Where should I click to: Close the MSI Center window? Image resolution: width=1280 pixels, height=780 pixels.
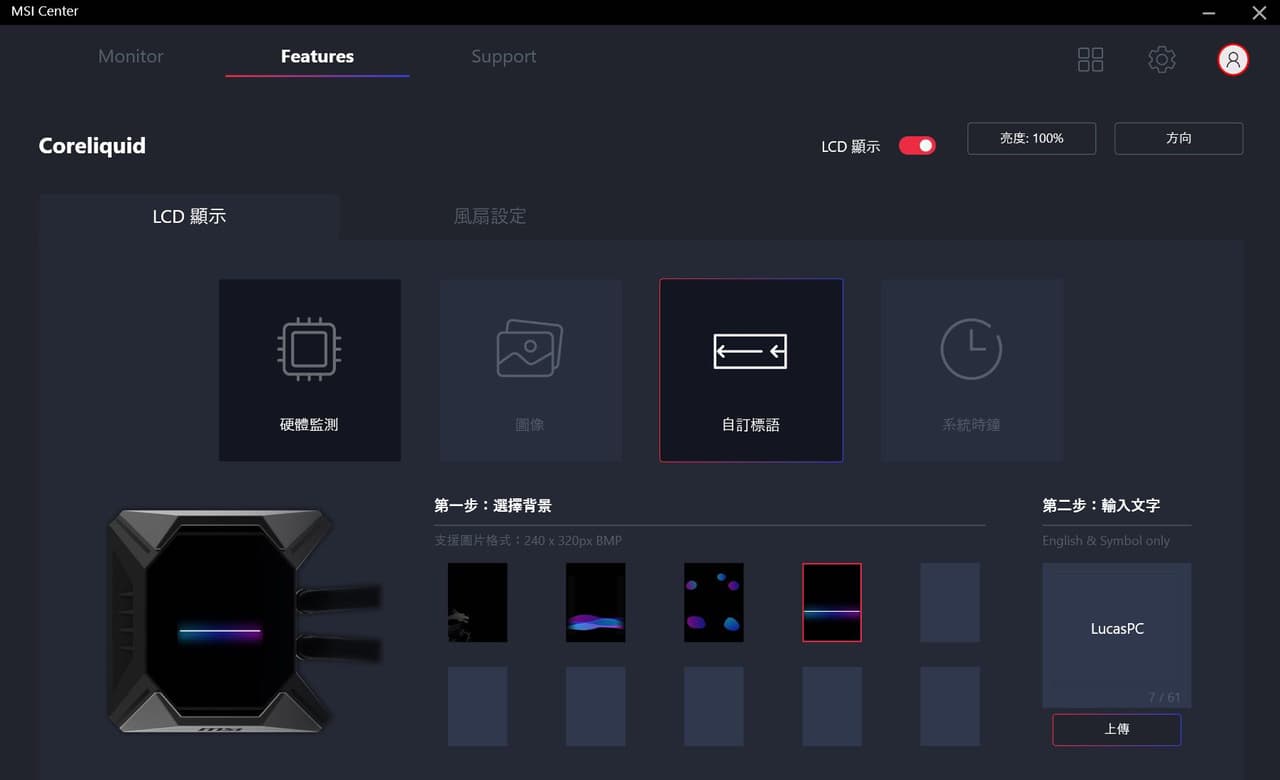point(1259,12)
